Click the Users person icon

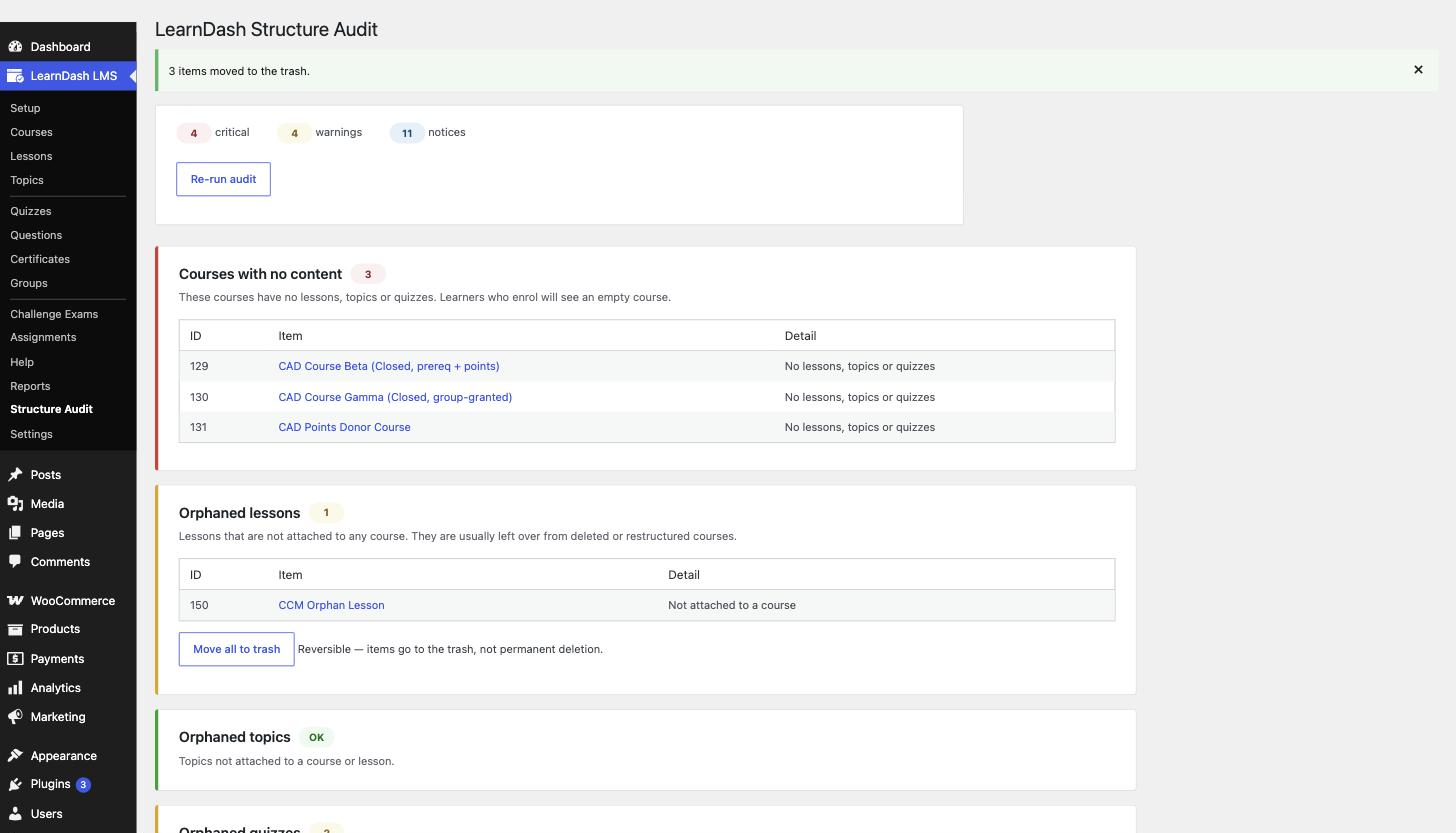(x=15, y=814)
